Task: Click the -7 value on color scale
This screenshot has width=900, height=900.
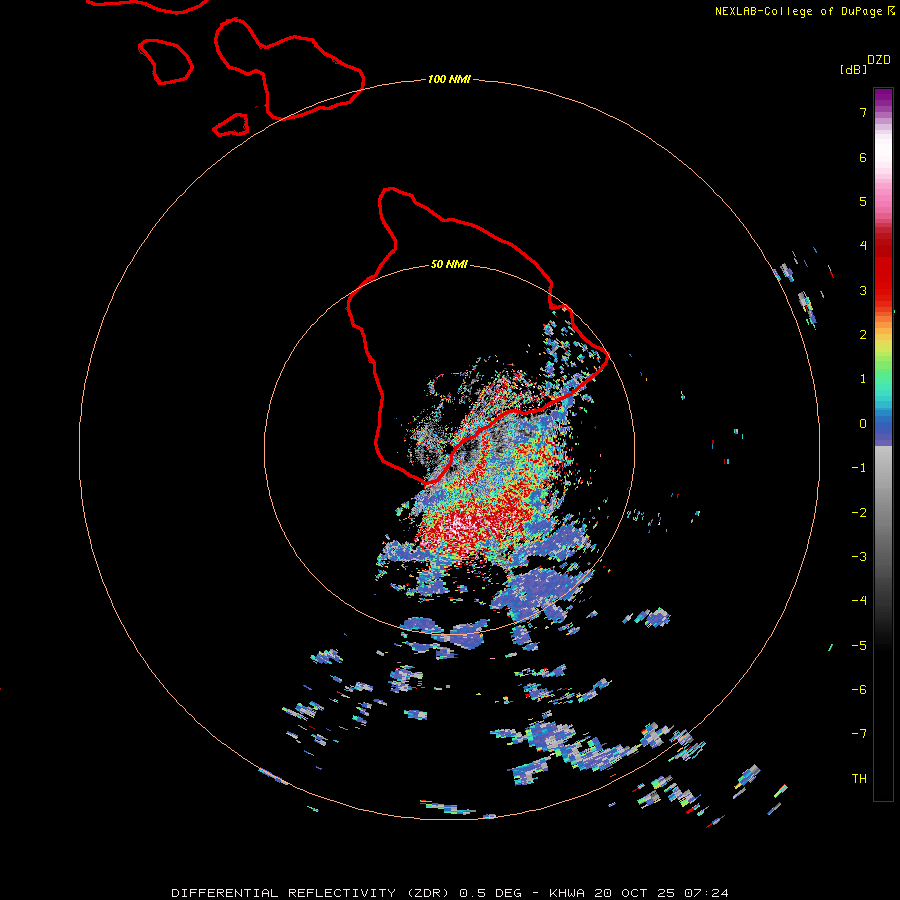Action: coord(859,734)
